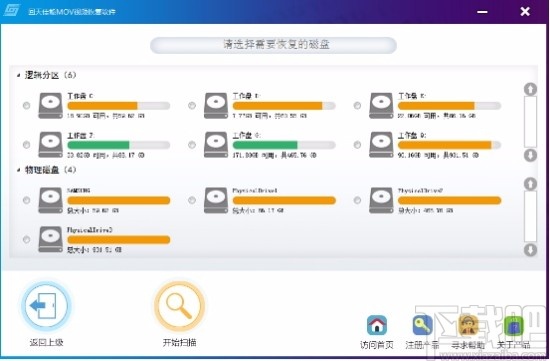Screen dimensions: 550x361
Task: Open 寻求帮助 support icon
Action: [468, 325]
